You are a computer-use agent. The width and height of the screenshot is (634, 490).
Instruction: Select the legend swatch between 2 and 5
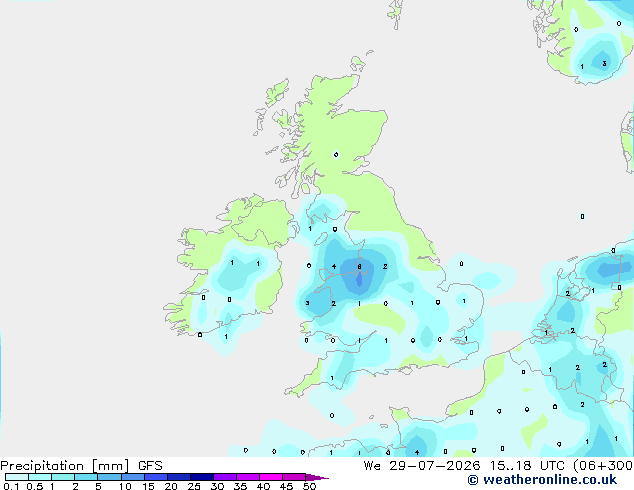[86, 477]
